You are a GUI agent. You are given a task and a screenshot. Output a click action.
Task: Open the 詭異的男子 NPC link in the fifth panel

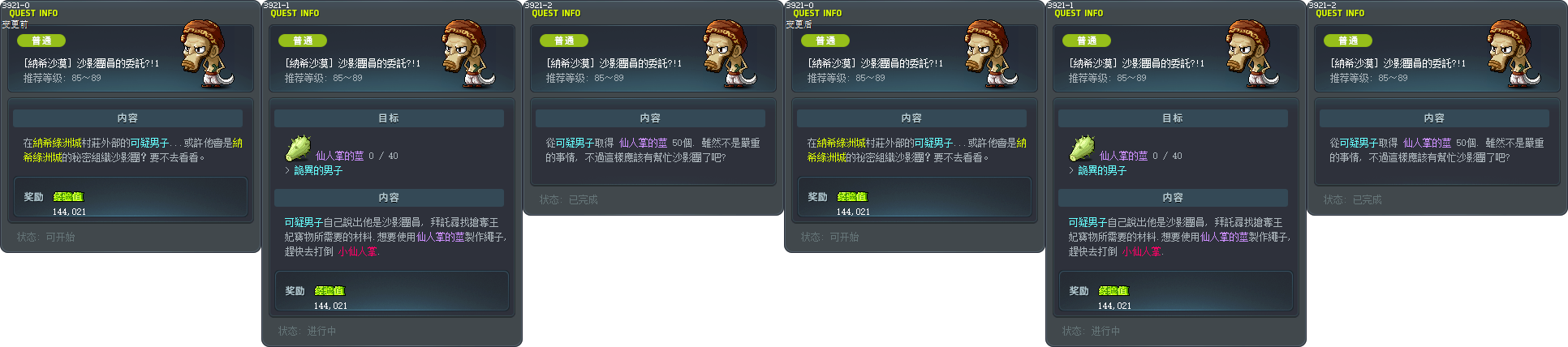1102,170
